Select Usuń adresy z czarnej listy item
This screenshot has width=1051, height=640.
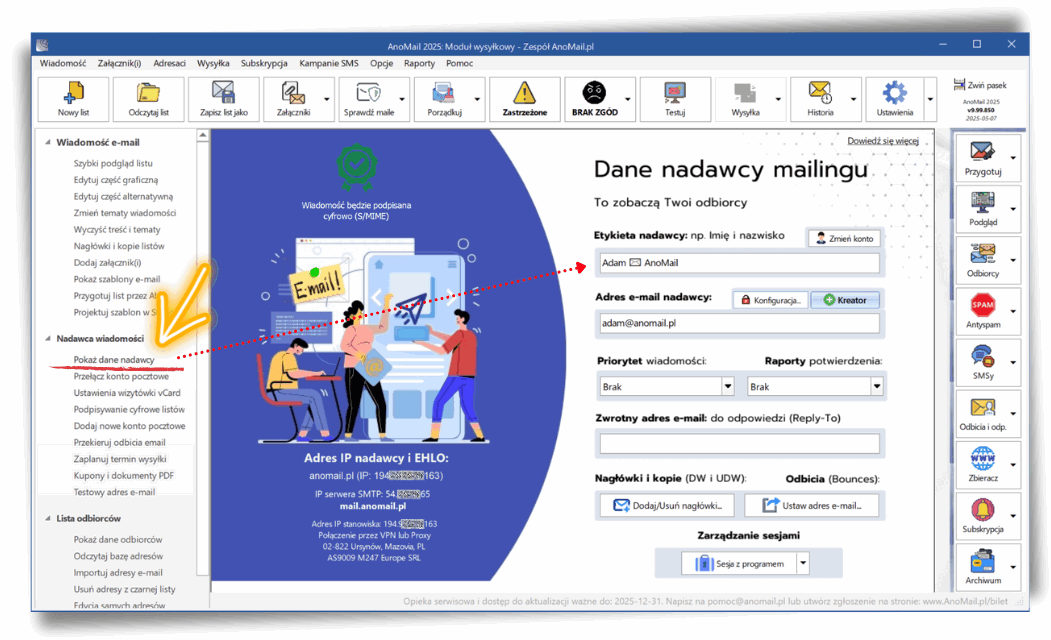125,589
